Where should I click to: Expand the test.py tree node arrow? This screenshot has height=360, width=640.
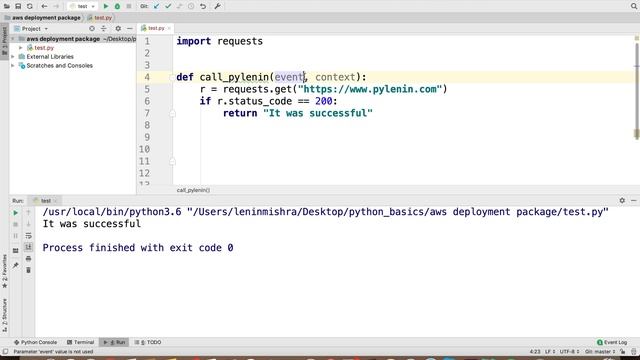point(21,48)
